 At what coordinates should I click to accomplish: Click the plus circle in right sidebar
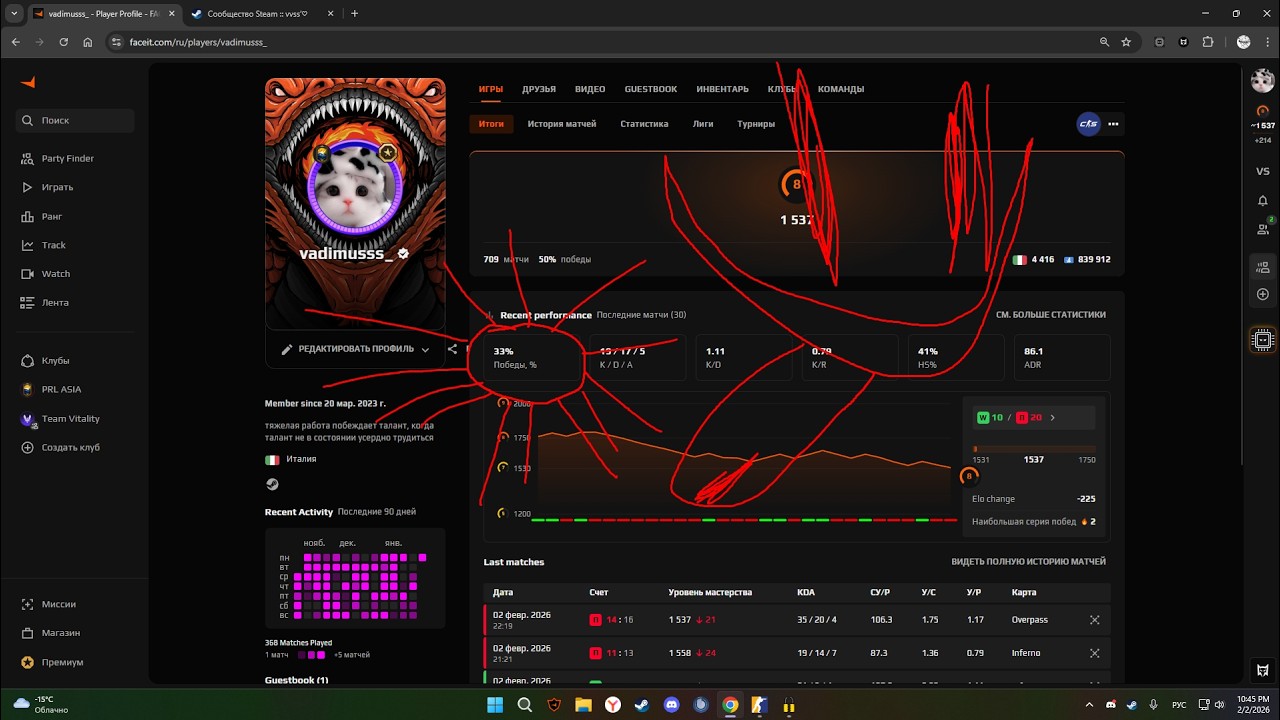tap(1263, 295)
